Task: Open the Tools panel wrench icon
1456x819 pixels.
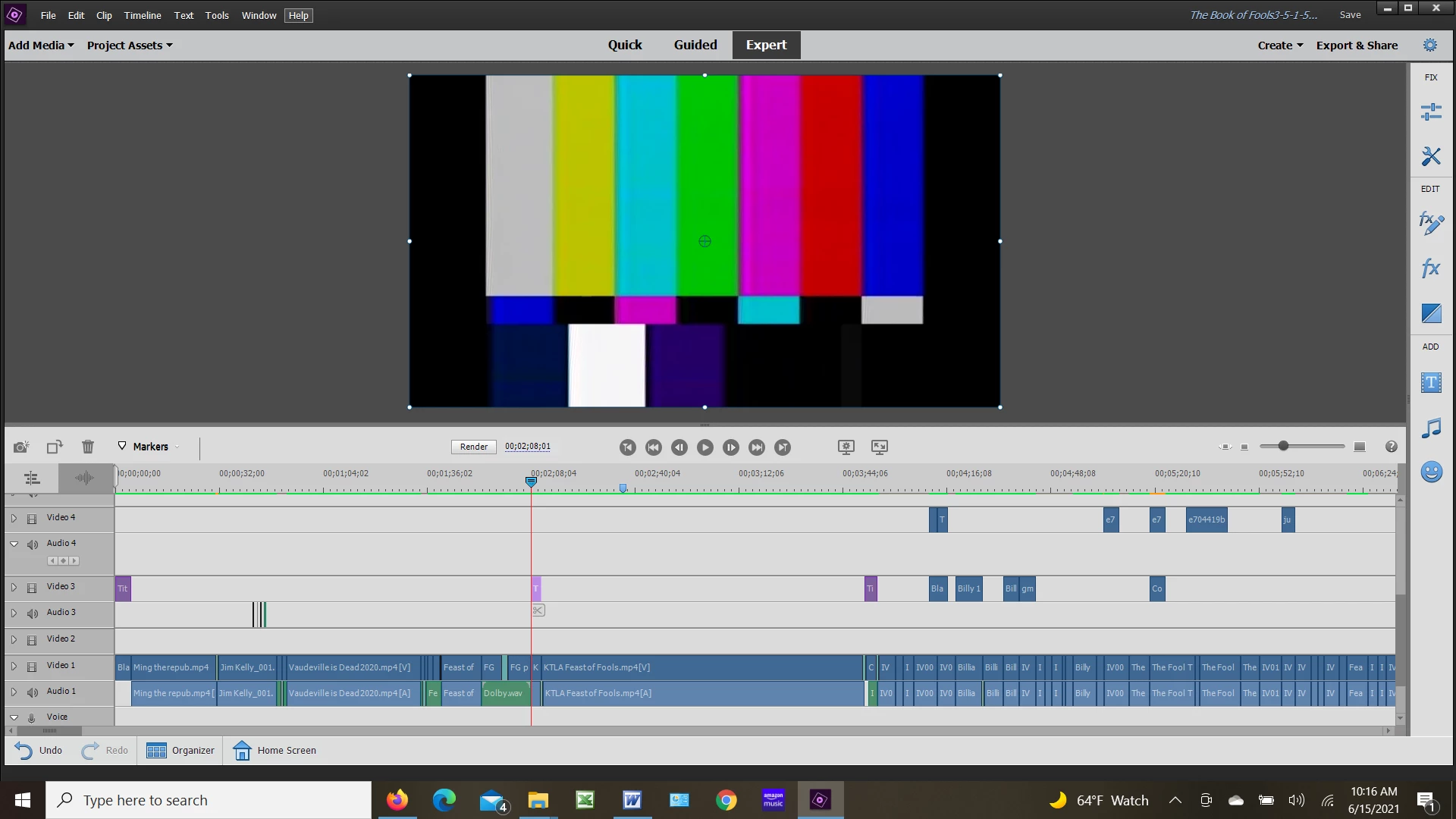Action: pyautogui.click(x=1431, y=156)
